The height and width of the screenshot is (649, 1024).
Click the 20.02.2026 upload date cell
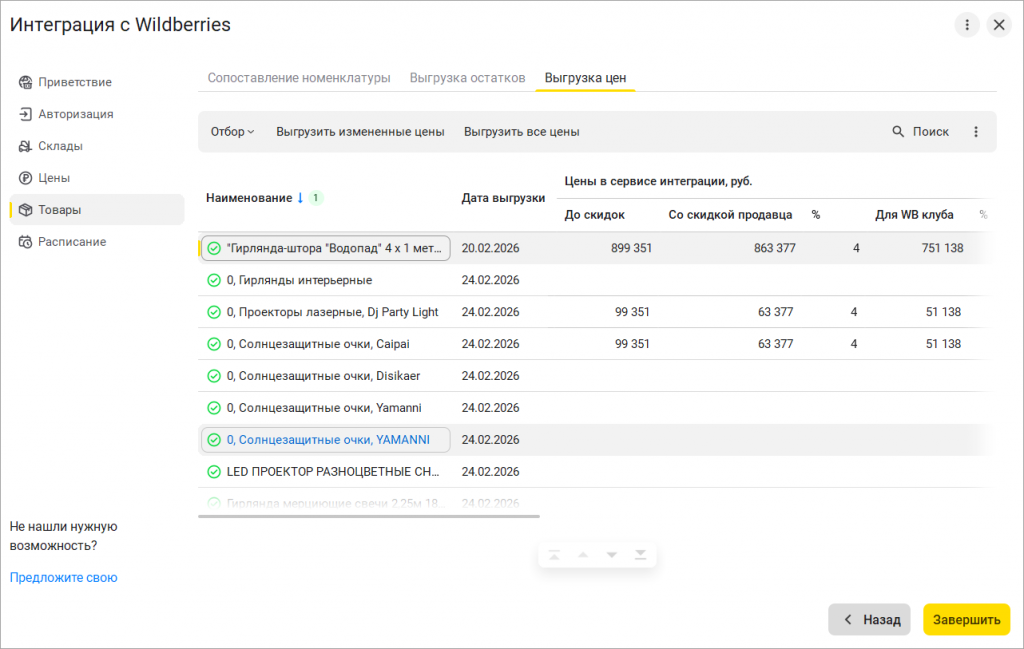pos(490,248)
